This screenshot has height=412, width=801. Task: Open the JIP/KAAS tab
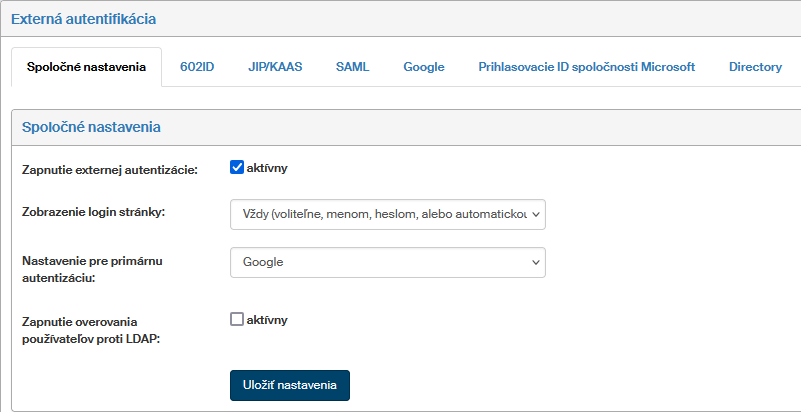pyautogui.click(x=275, y=67)
